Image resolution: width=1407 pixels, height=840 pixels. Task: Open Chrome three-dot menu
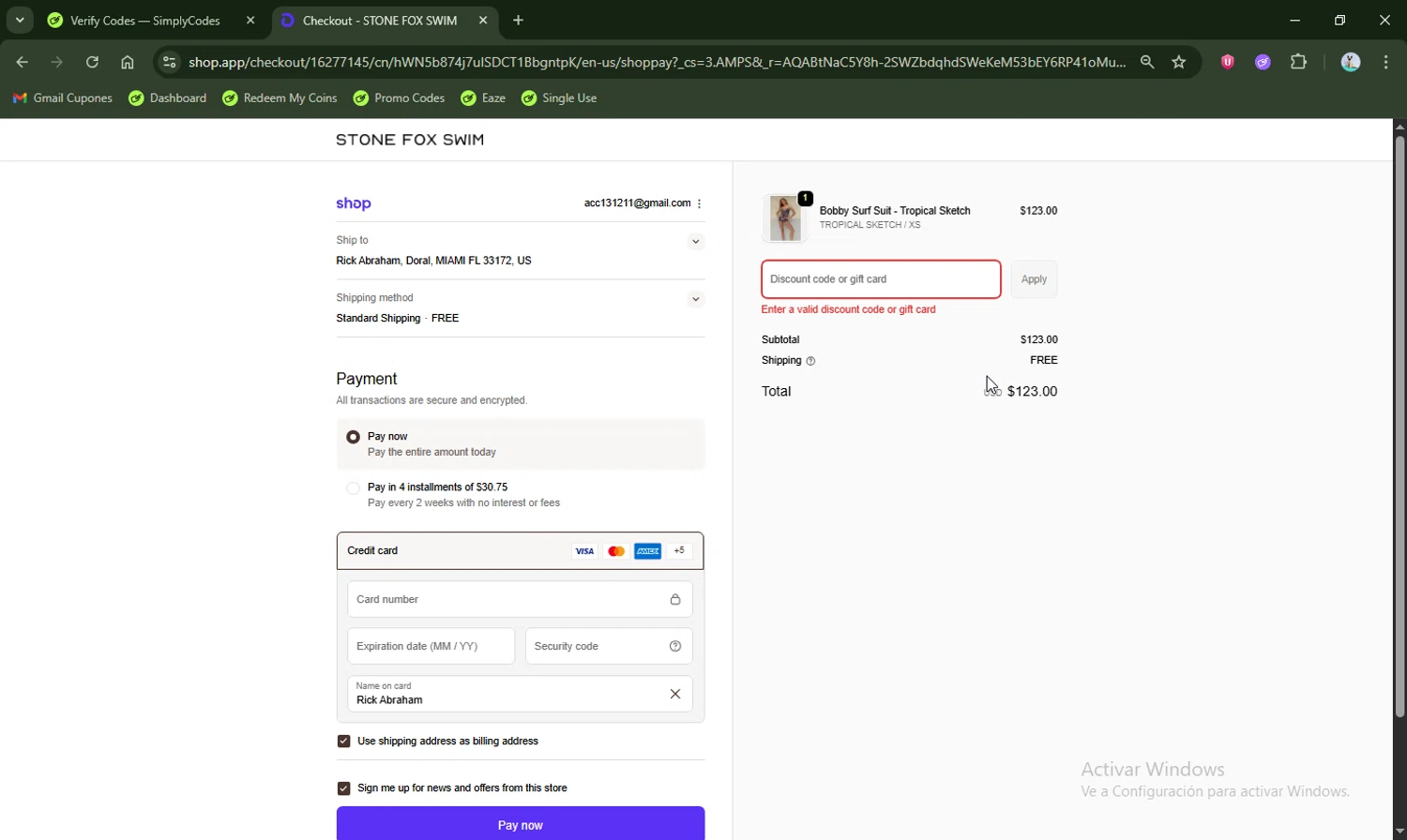(x=1385, y=62)
